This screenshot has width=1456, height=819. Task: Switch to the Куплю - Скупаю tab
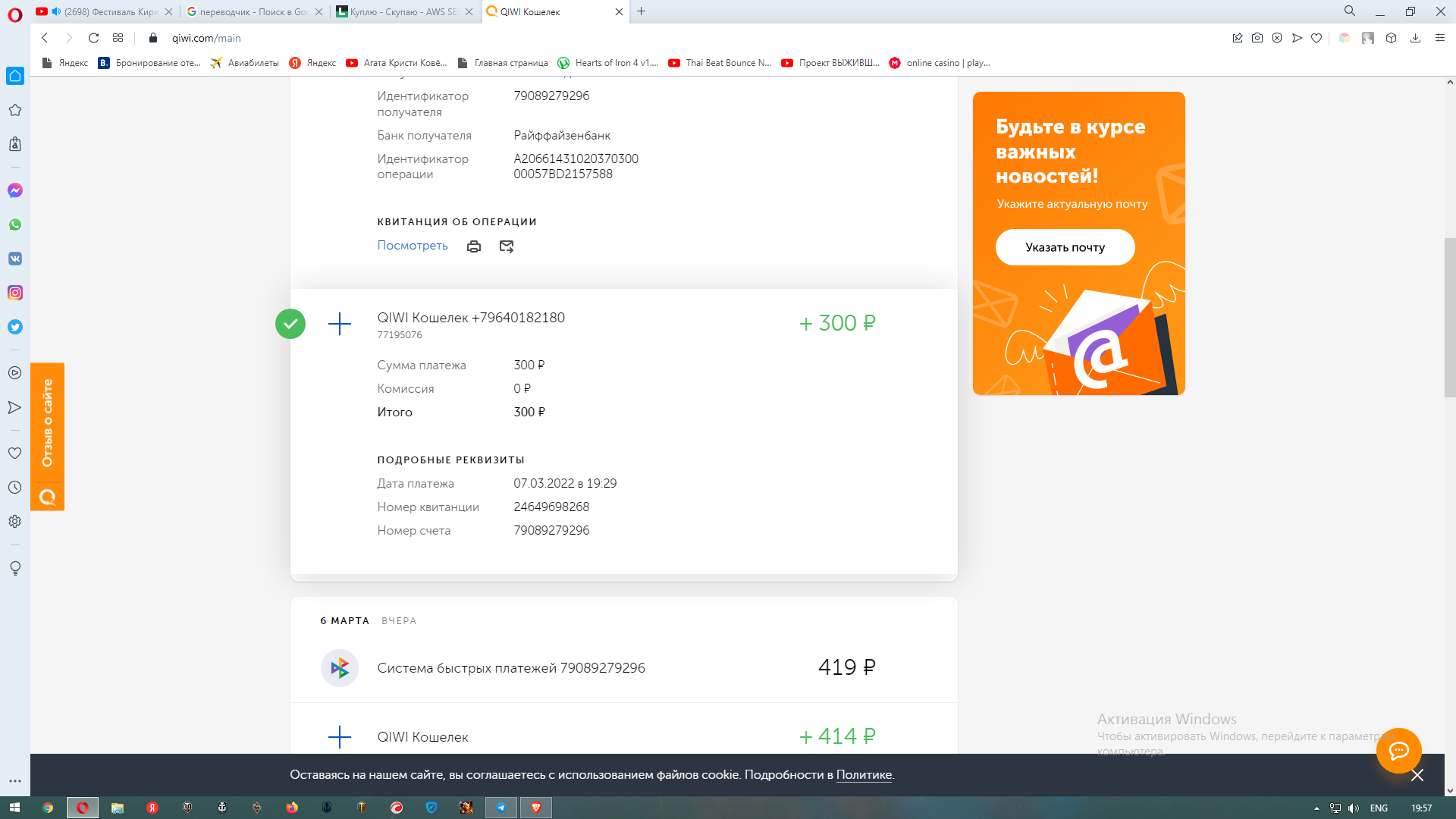click(x=406, y=11)
